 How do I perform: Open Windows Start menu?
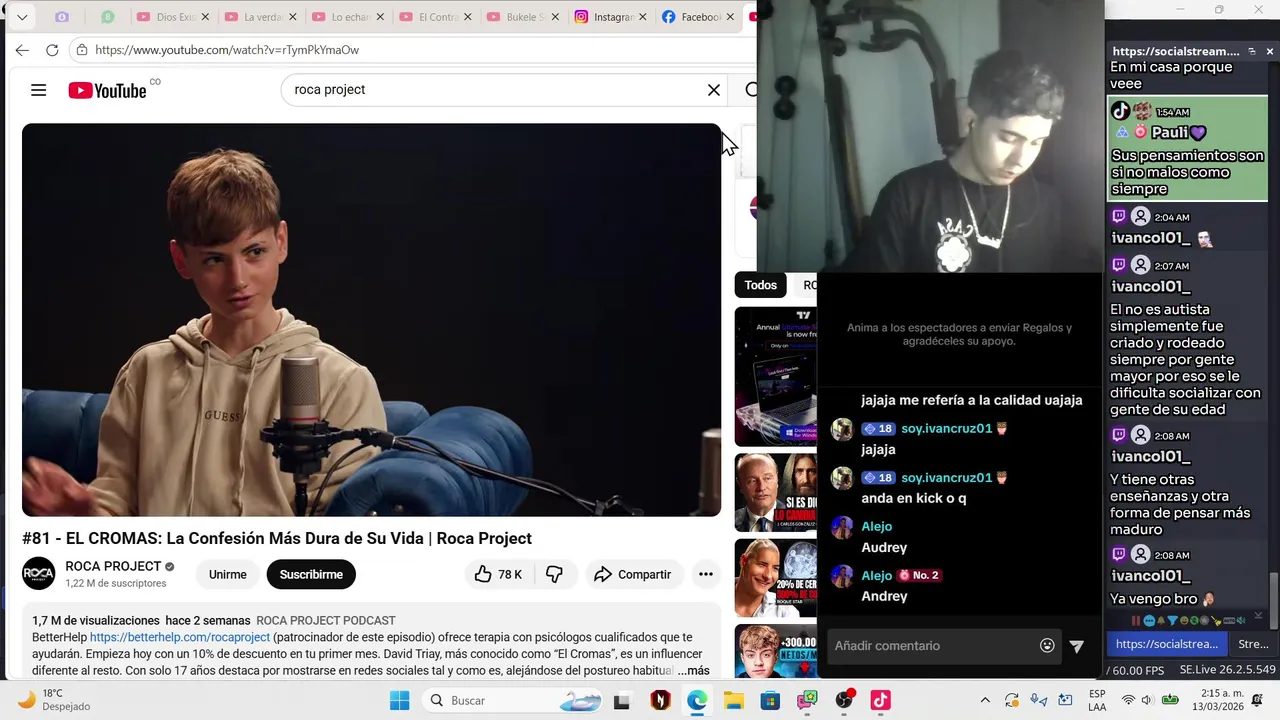click(x=399, y=700)
